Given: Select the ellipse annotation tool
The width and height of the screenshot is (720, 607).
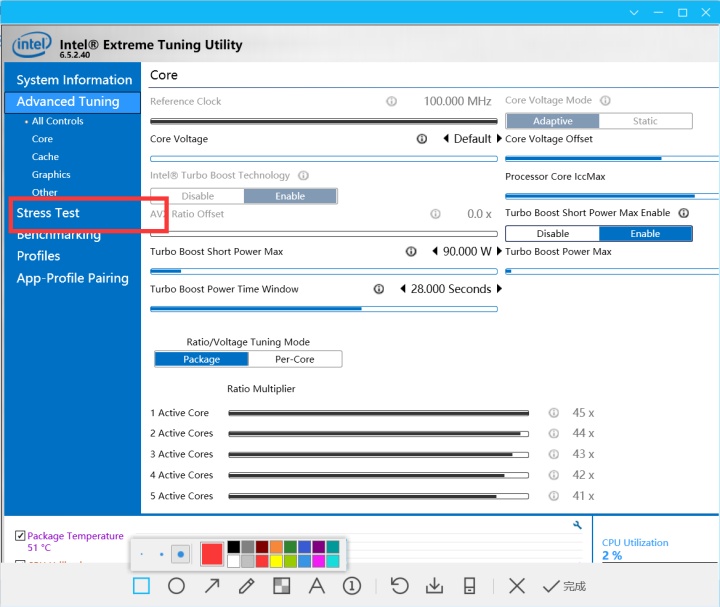Looking at the screenshot, I should click(x=176, y=586).
